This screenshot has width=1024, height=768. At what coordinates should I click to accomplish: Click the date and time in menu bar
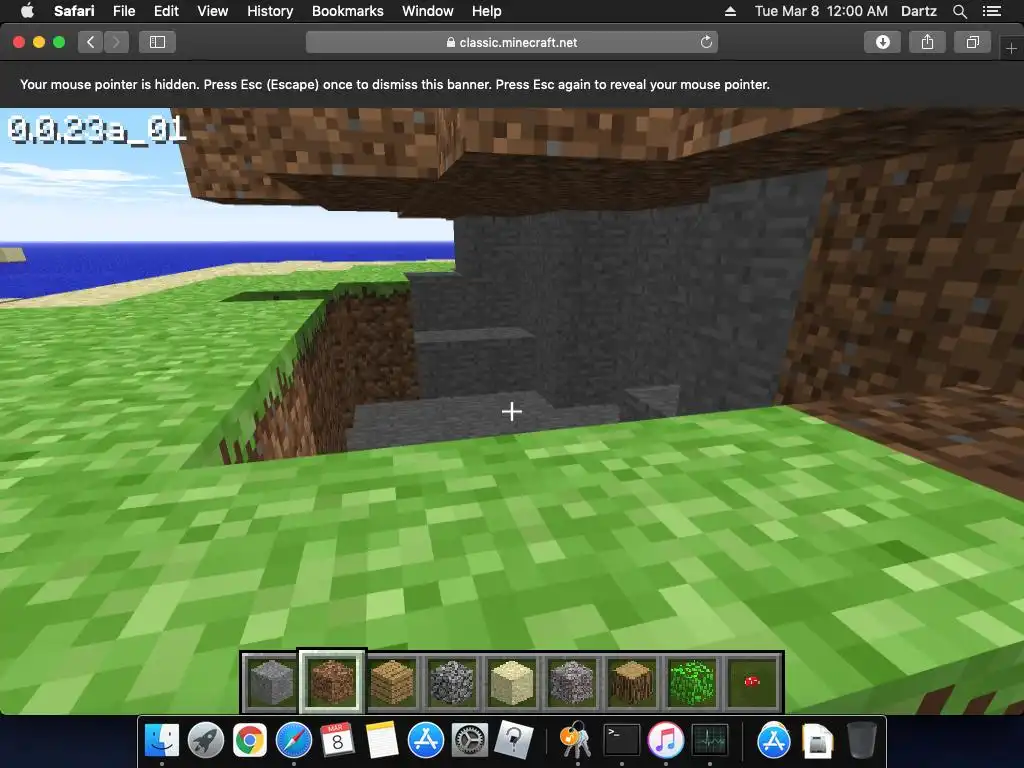pyautogui.click(x=821, y=11)
